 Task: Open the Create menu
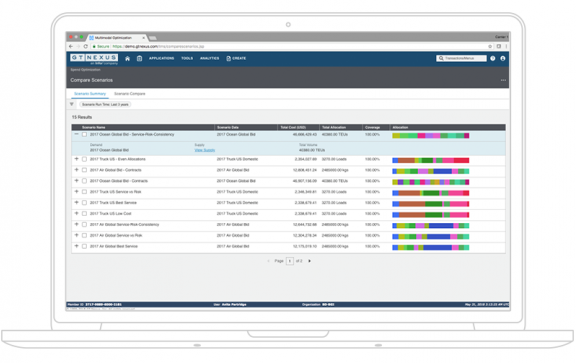pyautogui.click(x=236, y=58)
